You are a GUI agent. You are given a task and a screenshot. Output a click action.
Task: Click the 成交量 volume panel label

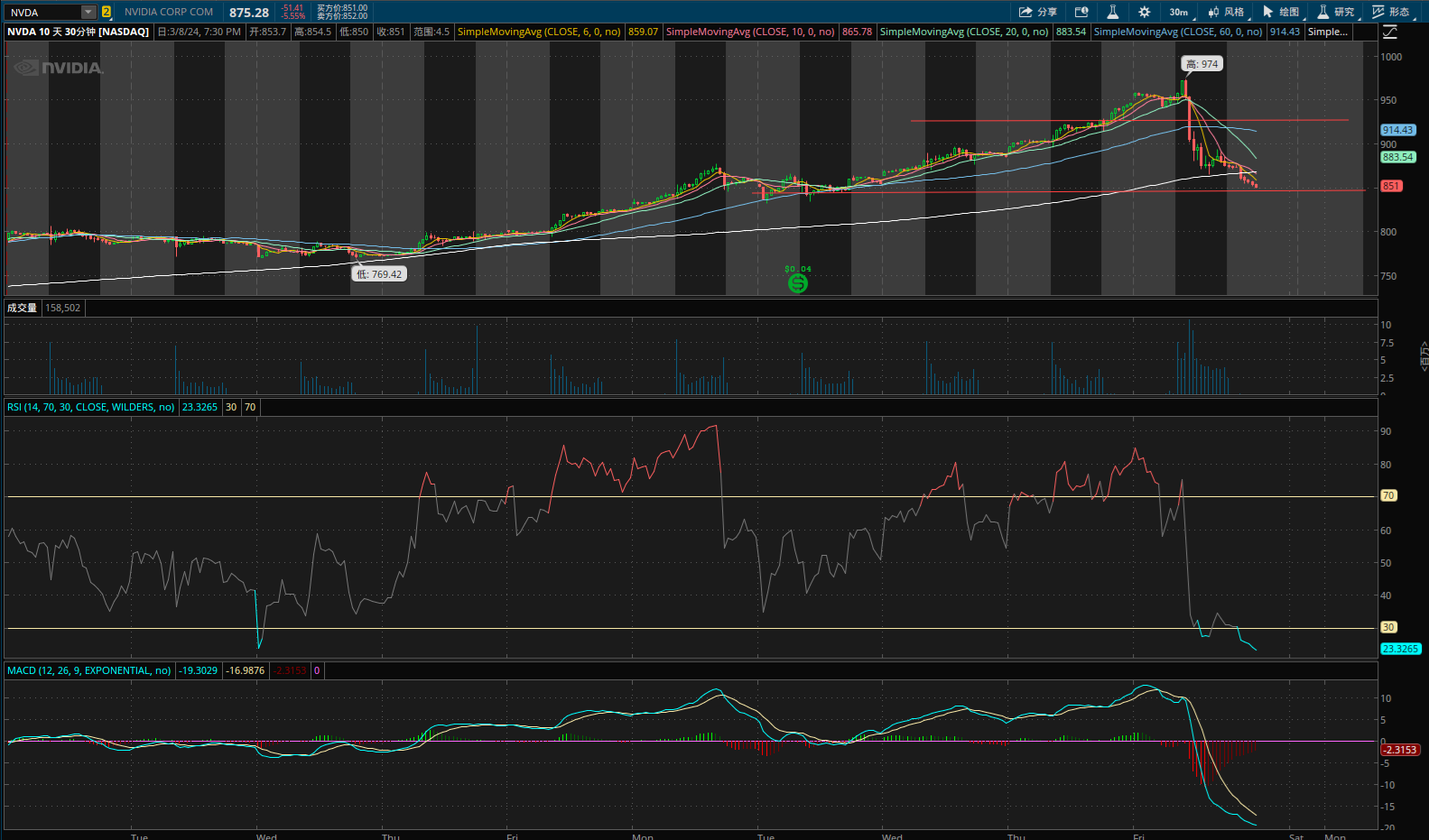point(23,308)
